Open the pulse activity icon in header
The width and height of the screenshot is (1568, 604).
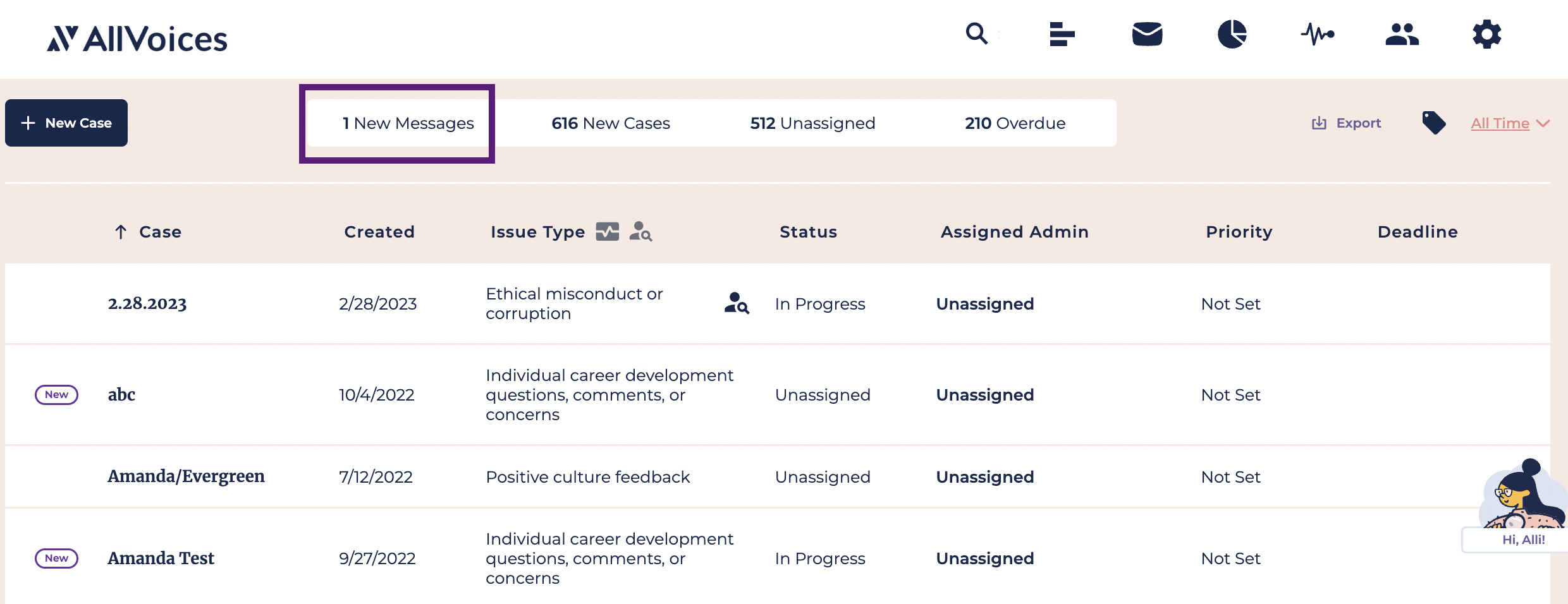point(1317,34)
